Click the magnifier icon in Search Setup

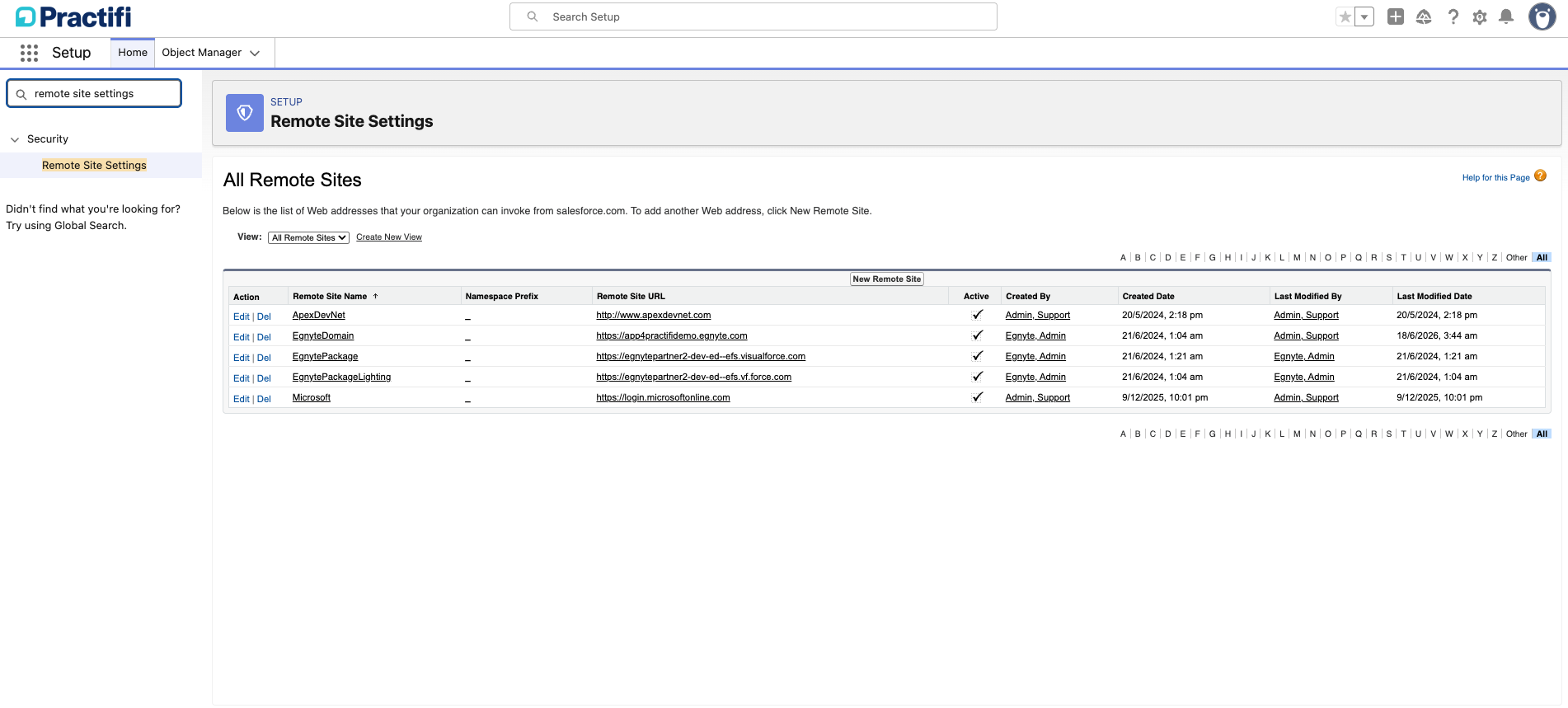[x=533, y=16]
